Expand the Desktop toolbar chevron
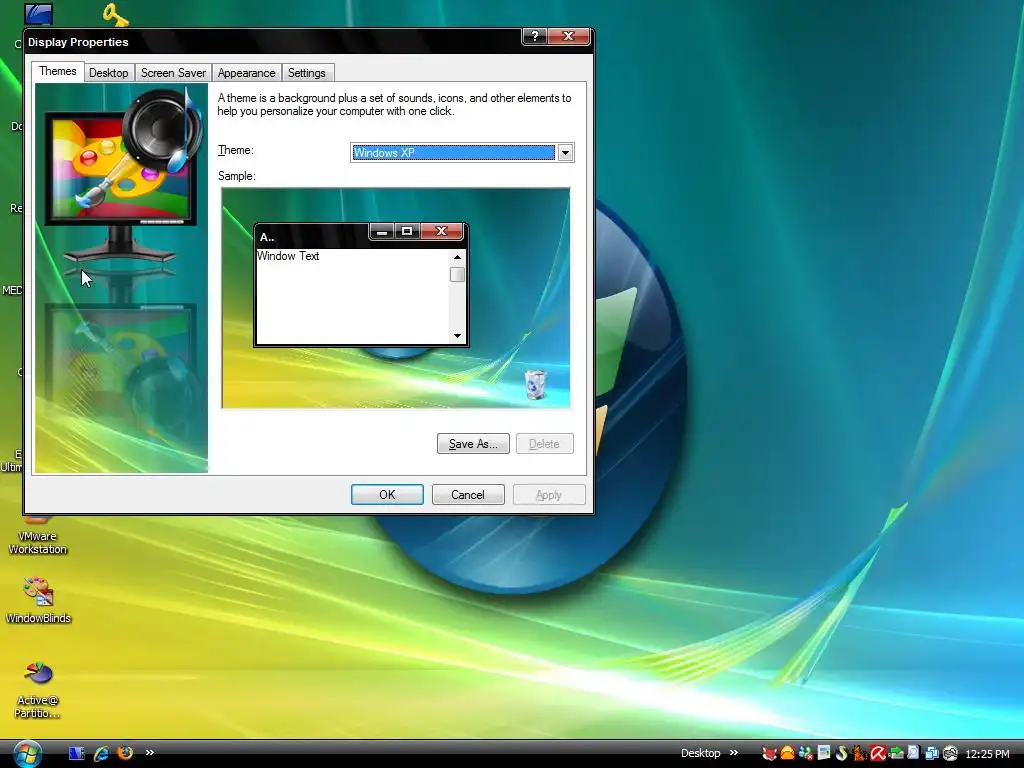The height and width of the screenshot is (768, 1024). [733, 752]
